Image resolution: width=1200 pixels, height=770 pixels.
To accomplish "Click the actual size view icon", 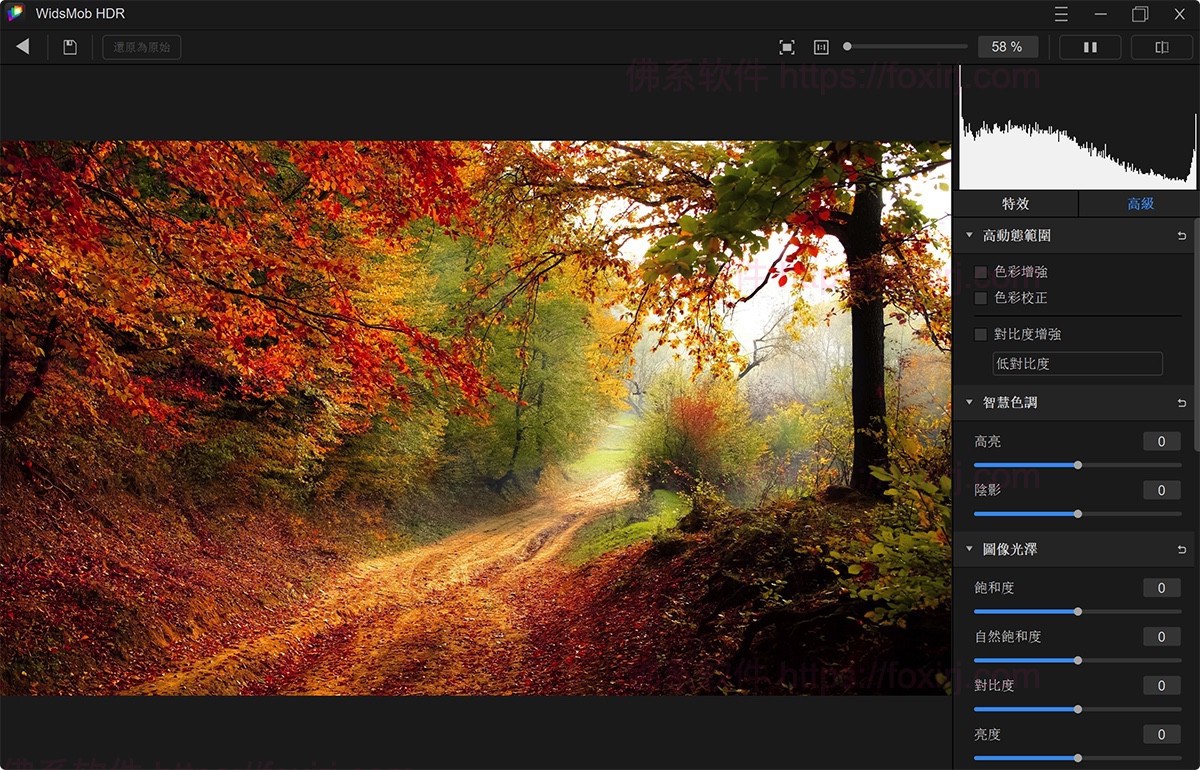I will click(x=820, y=46).
